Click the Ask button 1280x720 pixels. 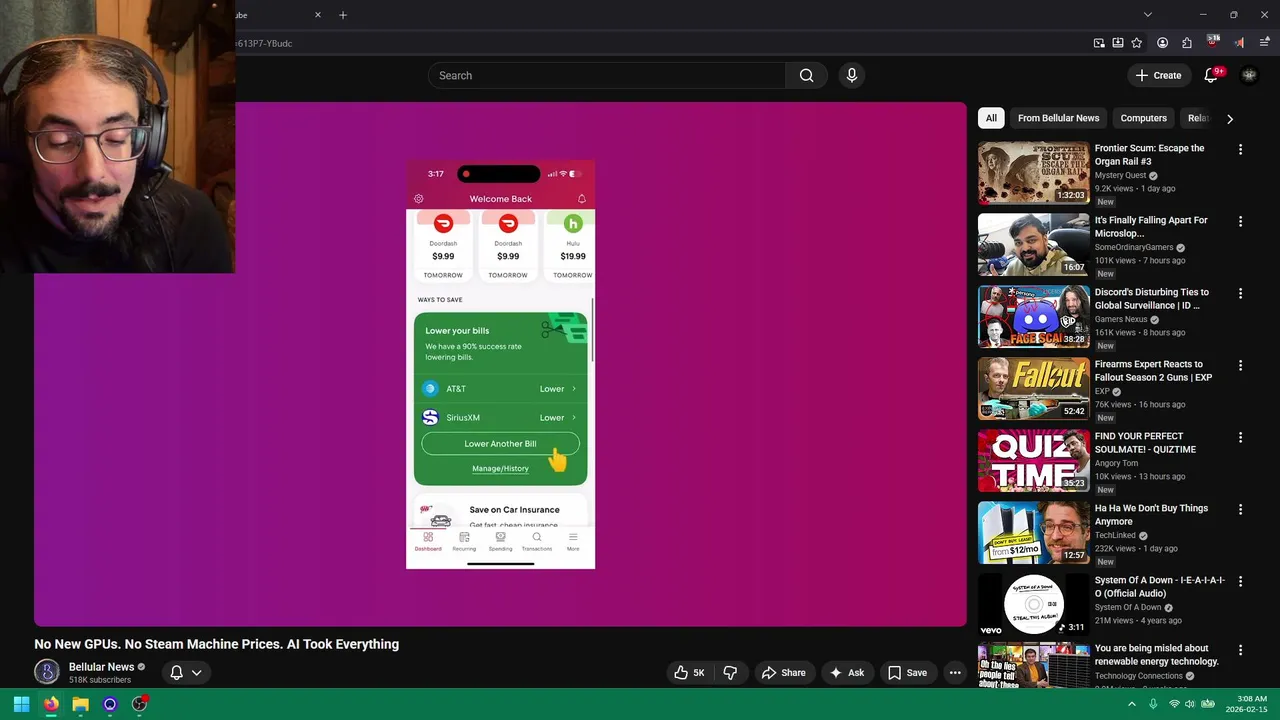coord(846,673)
